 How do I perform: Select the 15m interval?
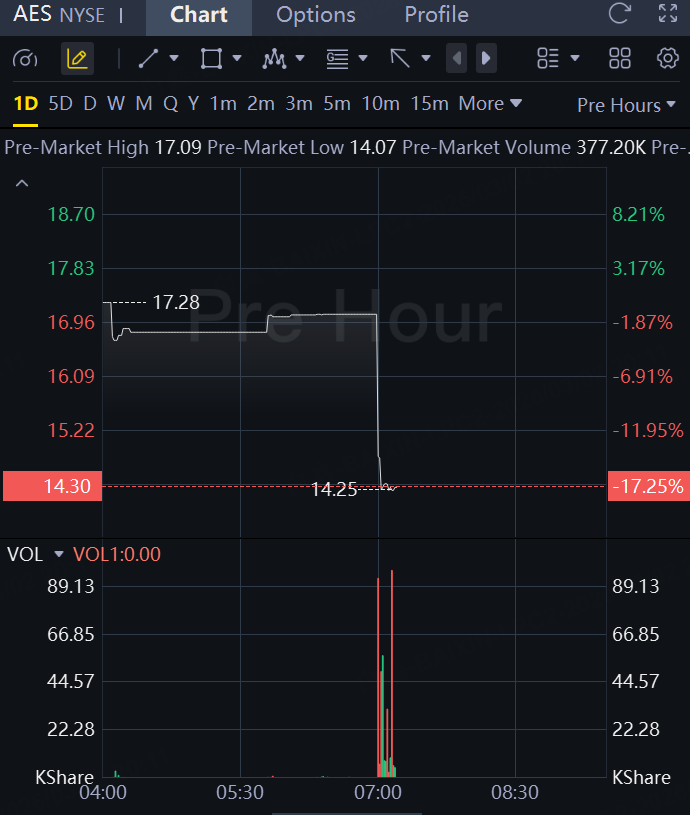(x=430, y=103)
